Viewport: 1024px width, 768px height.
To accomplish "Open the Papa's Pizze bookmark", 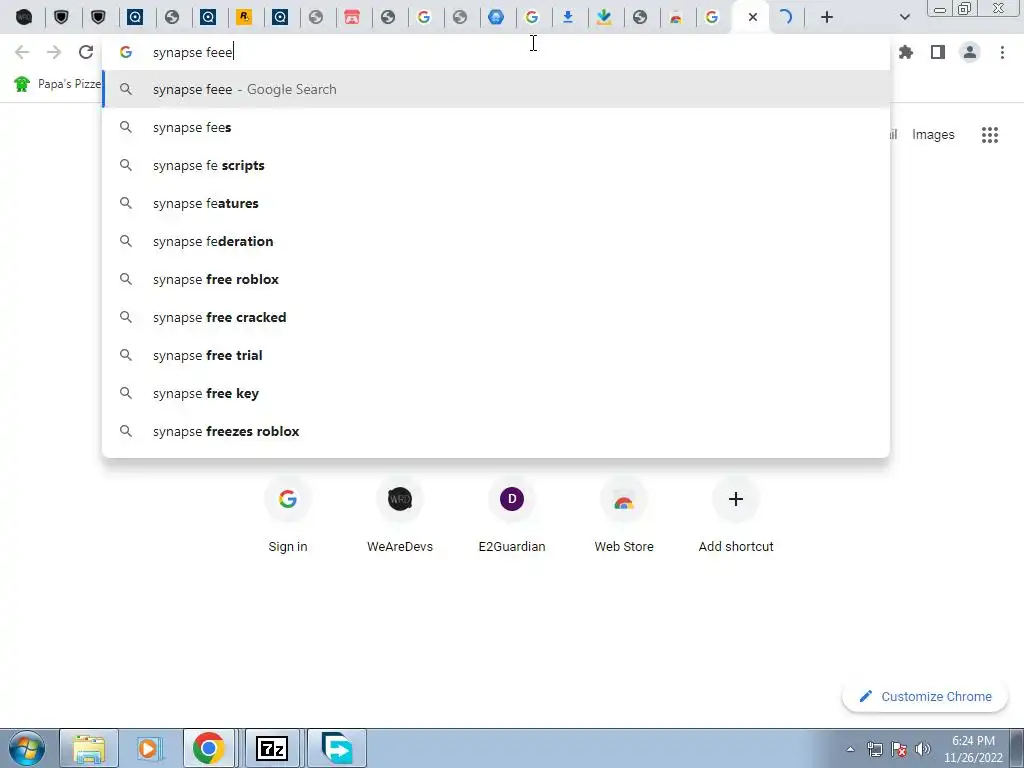I will point(57,84).
